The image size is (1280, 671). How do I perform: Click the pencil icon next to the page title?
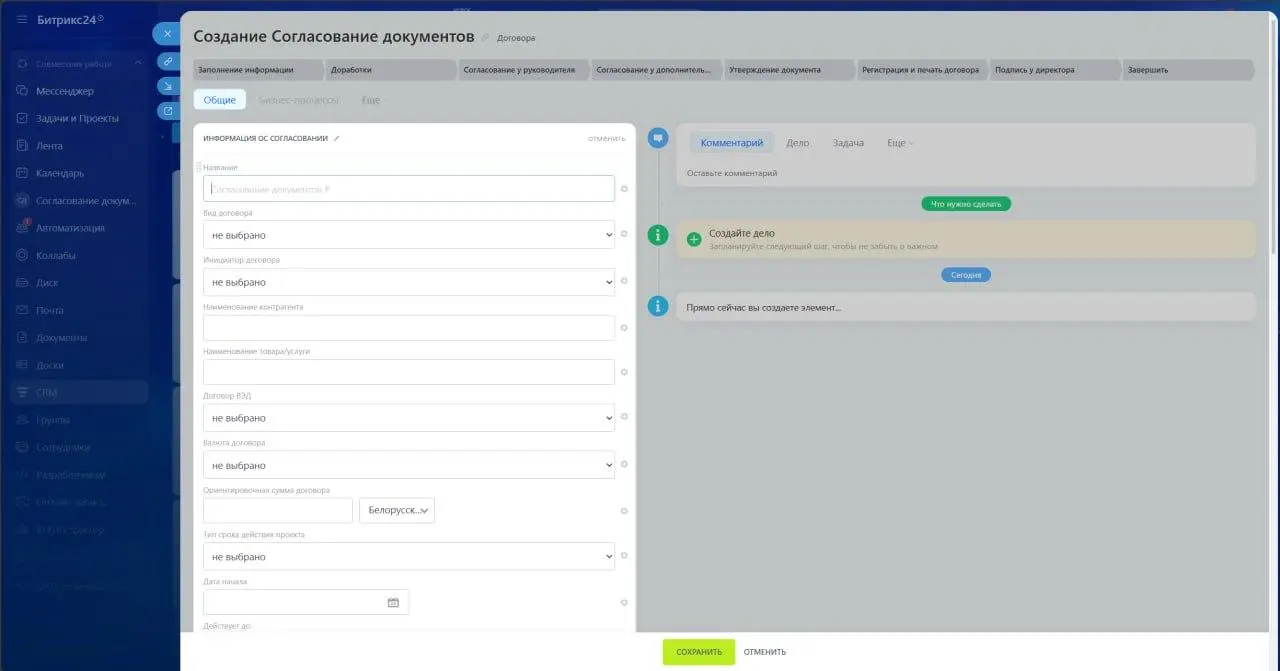[x=486, y=38]
